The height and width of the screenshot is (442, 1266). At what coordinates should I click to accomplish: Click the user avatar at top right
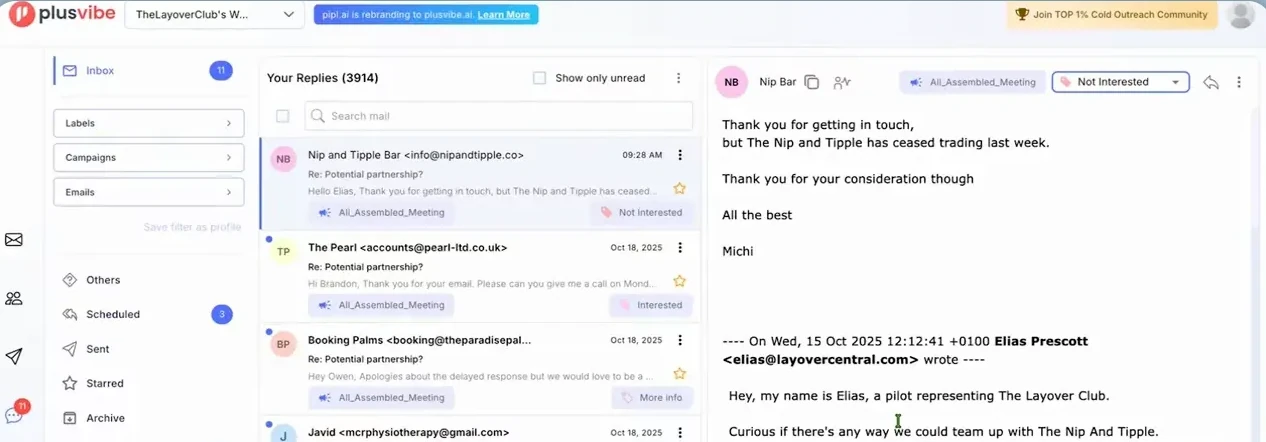pos(1240,15)
